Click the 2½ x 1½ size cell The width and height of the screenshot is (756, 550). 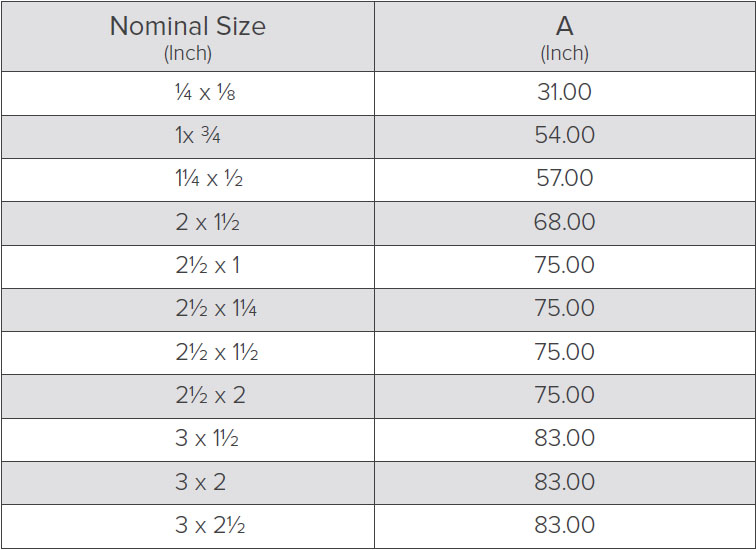188,353
